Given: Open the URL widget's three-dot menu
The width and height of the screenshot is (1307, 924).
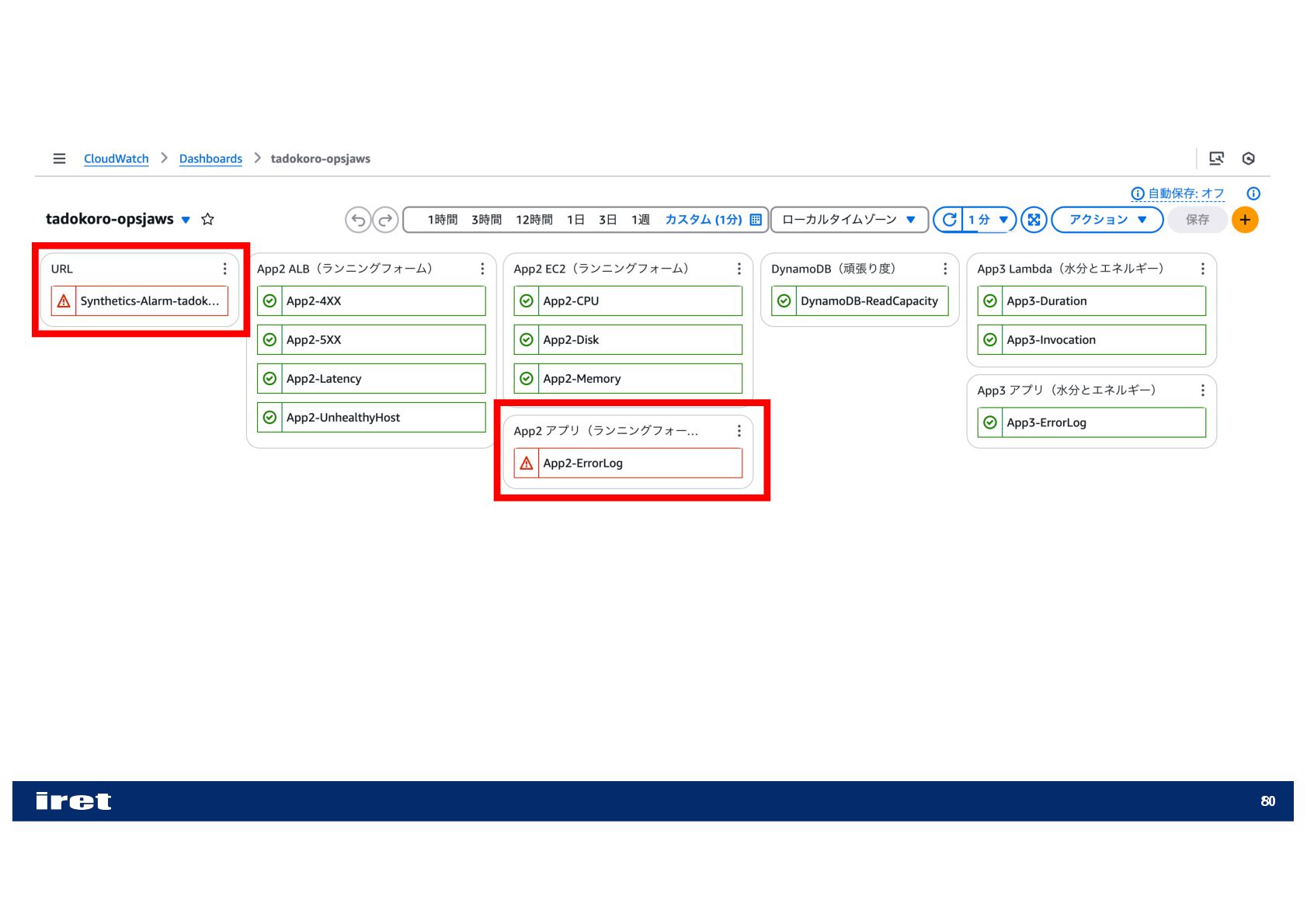Looking at the screenshot, I should tap(225, 269).
